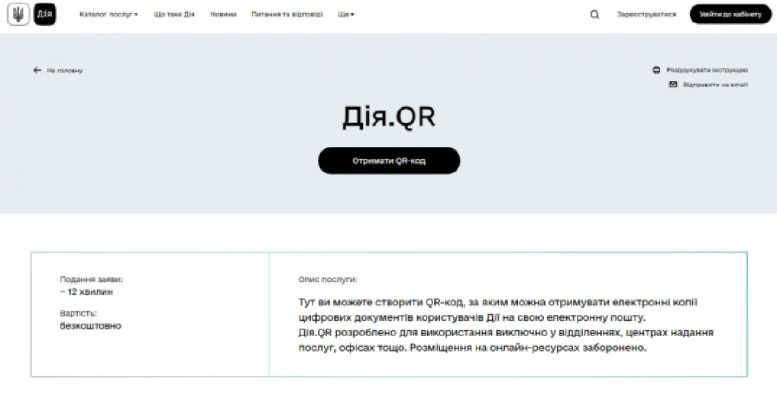Click the Зареєструватися link

[x=646, y=15]
